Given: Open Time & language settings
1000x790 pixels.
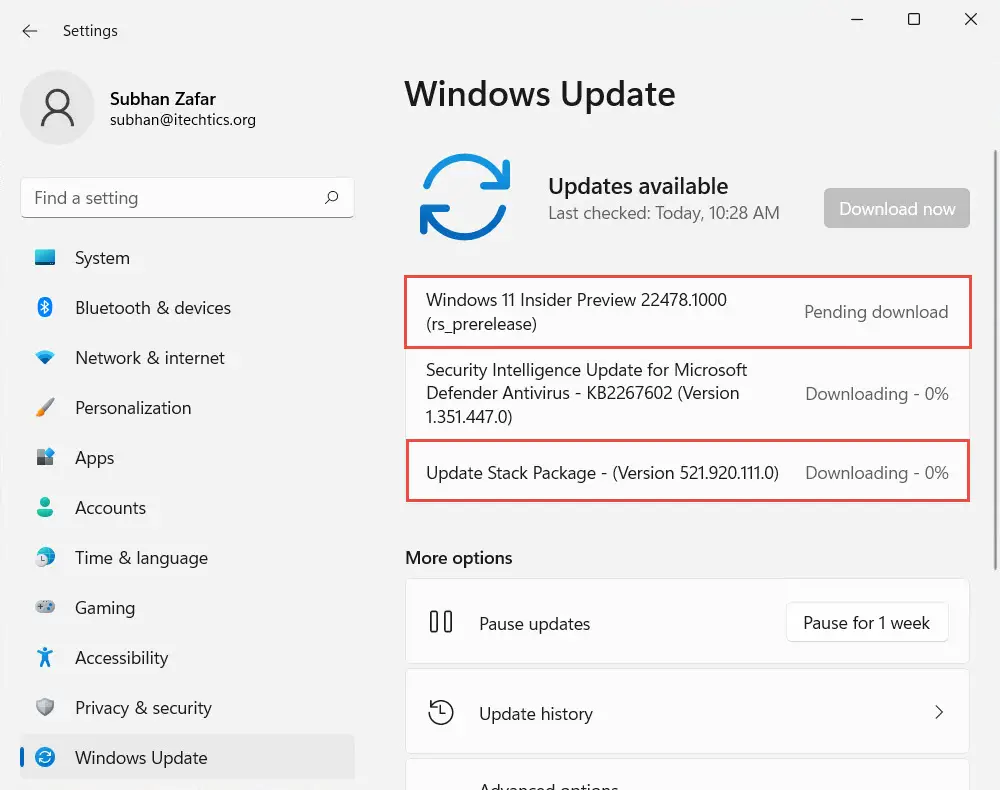Looking at the screenshot, I should coord(187,557).
